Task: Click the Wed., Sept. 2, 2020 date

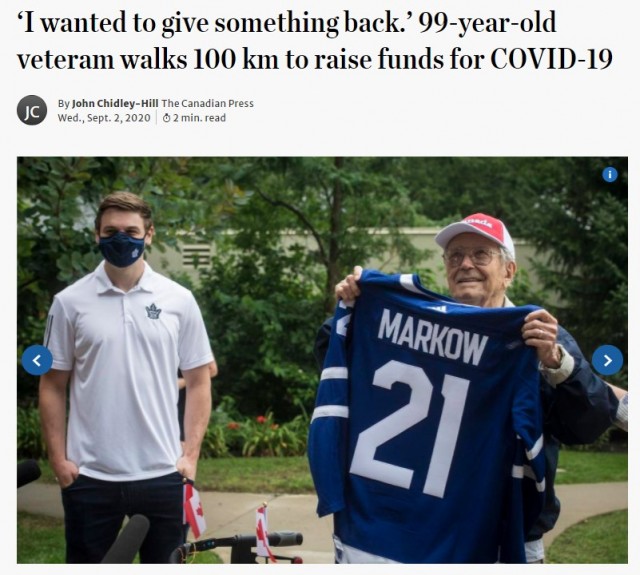Action: [x=104, y=118]
